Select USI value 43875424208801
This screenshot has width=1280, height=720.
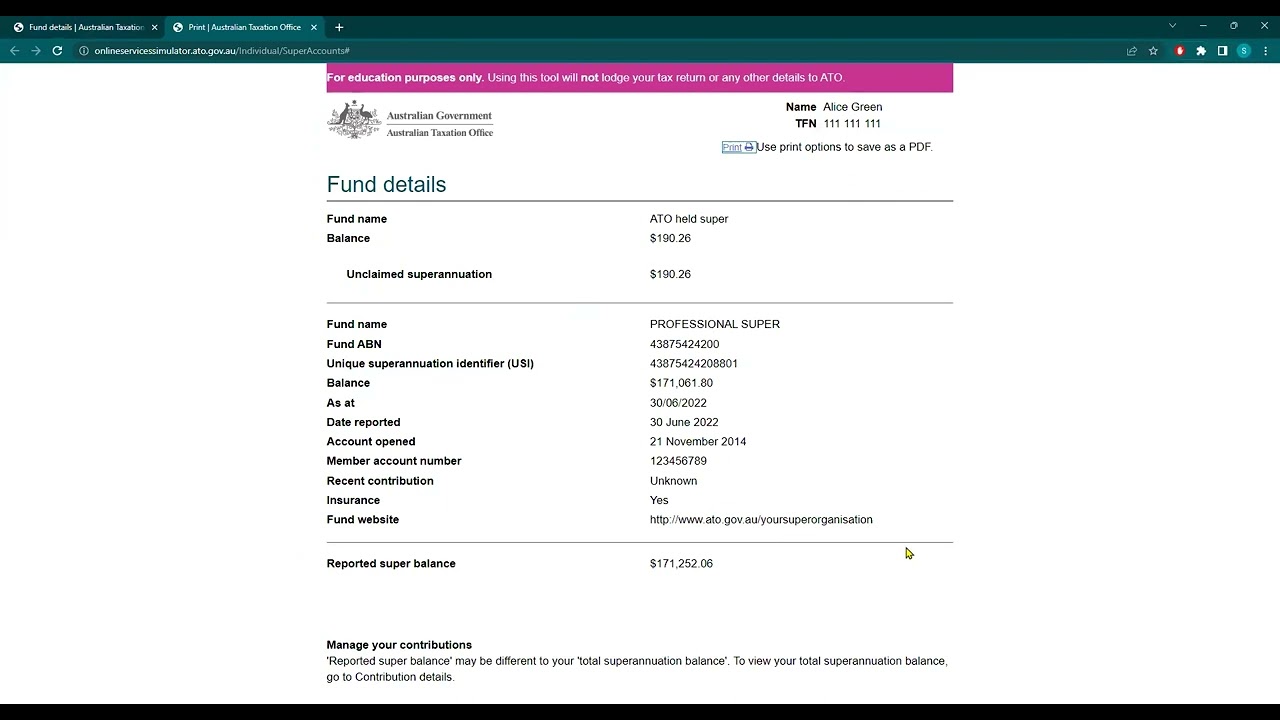(x=694, y=364)
